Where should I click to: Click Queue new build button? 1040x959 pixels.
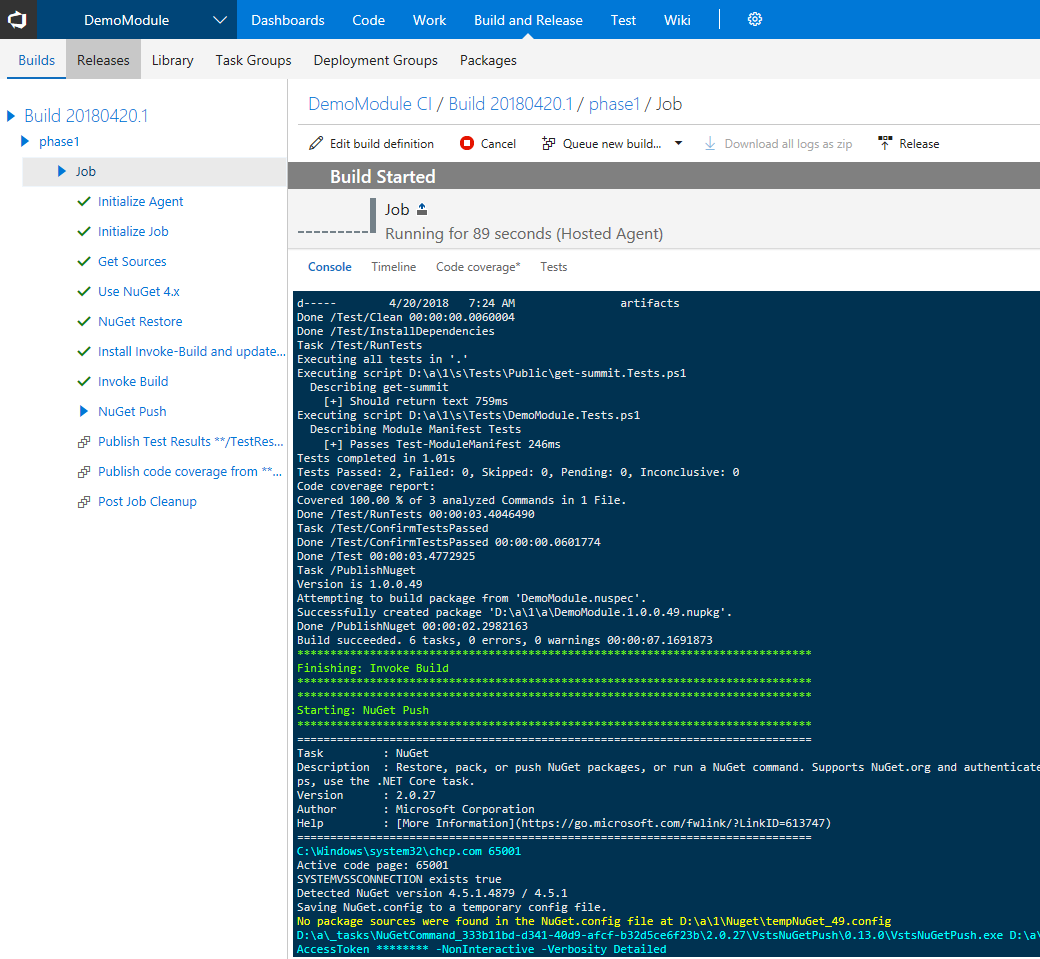point(602,143)
